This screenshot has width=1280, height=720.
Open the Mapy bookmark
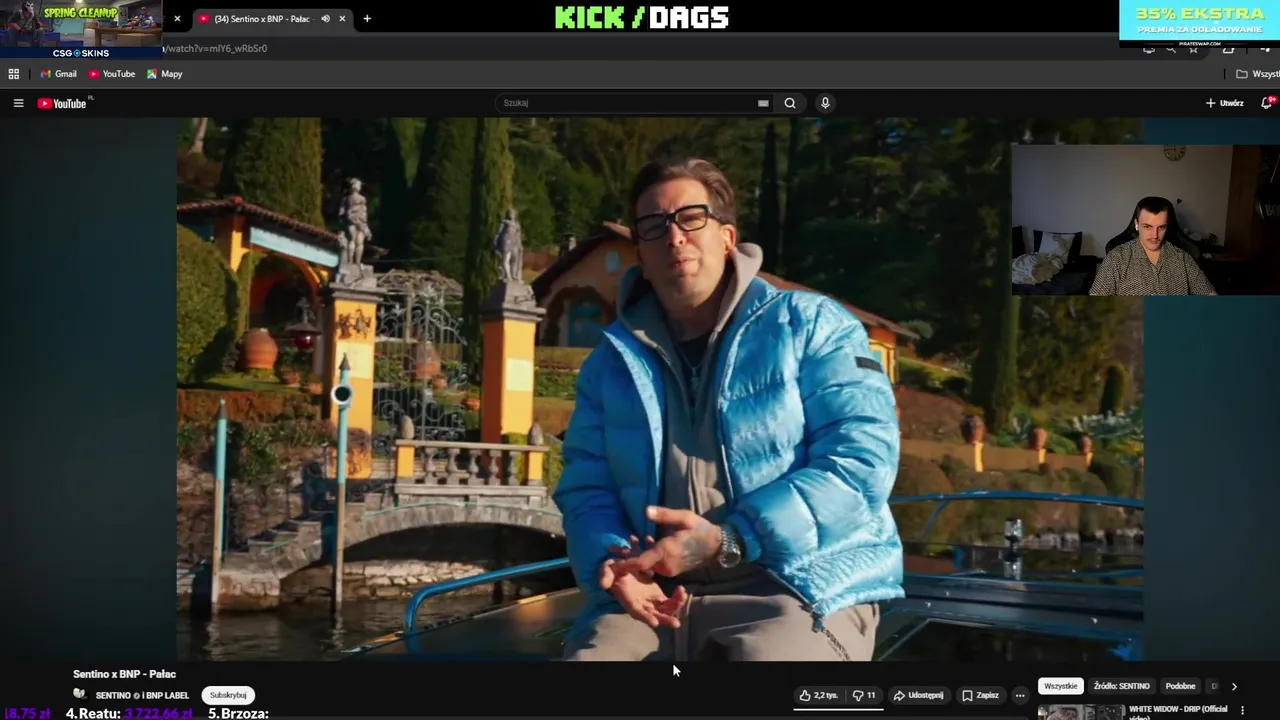164,74
